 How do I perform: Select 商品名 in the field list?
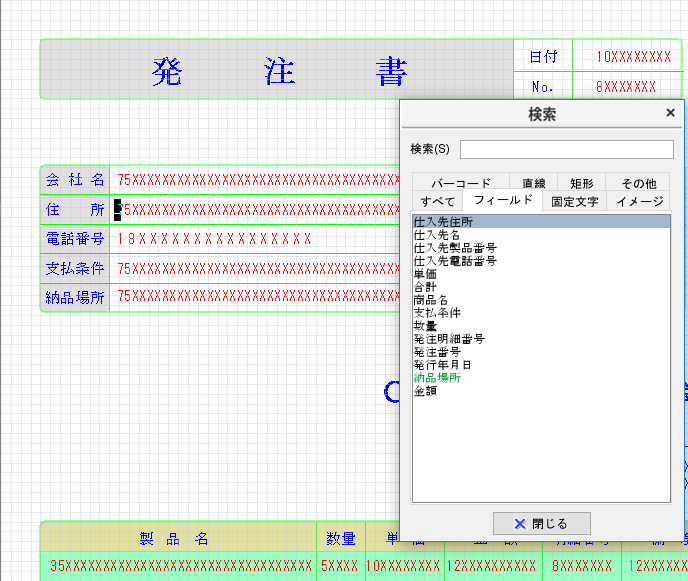tap(541, 300)
